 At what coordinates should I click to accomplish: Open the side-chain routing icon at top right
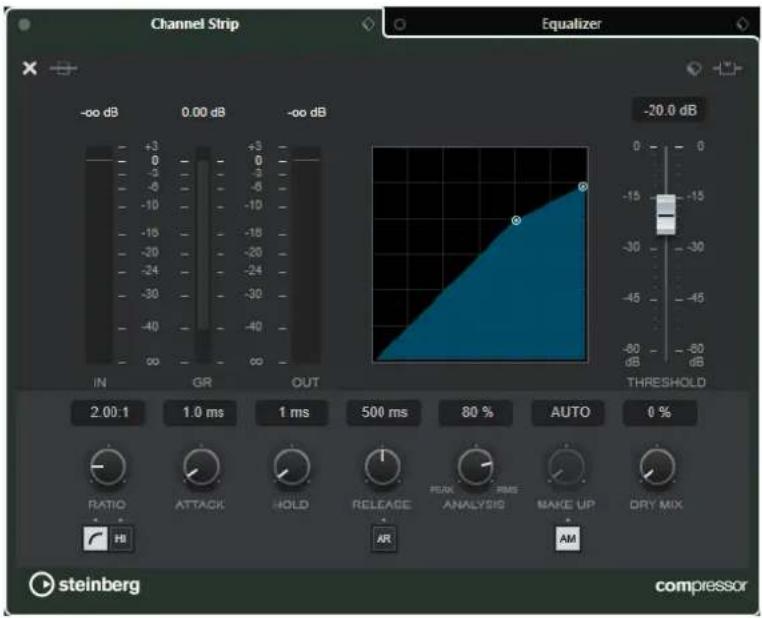pyautogui.click(x=727, y=69)
